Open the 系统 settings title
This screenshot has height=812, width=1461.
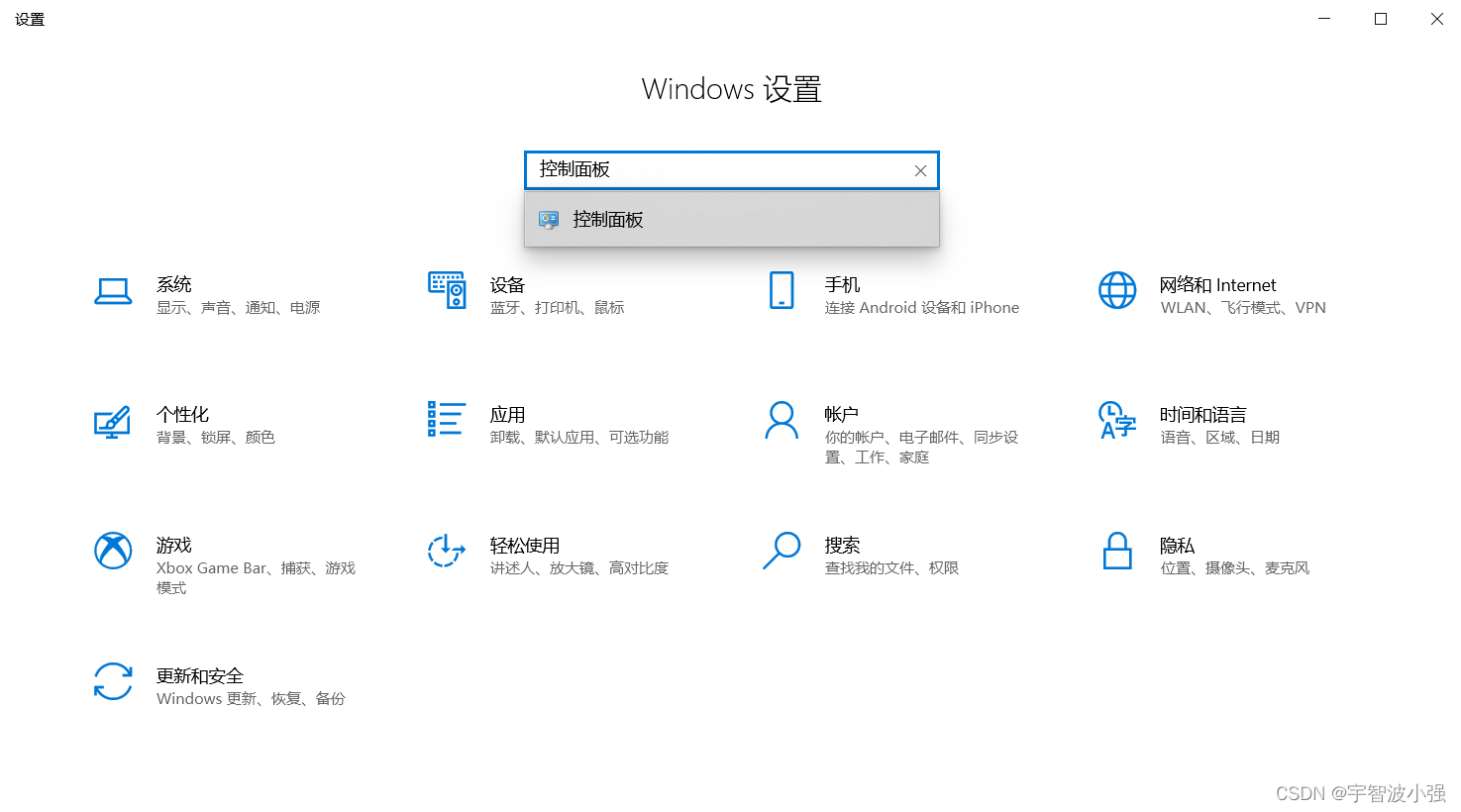[174, 285]
